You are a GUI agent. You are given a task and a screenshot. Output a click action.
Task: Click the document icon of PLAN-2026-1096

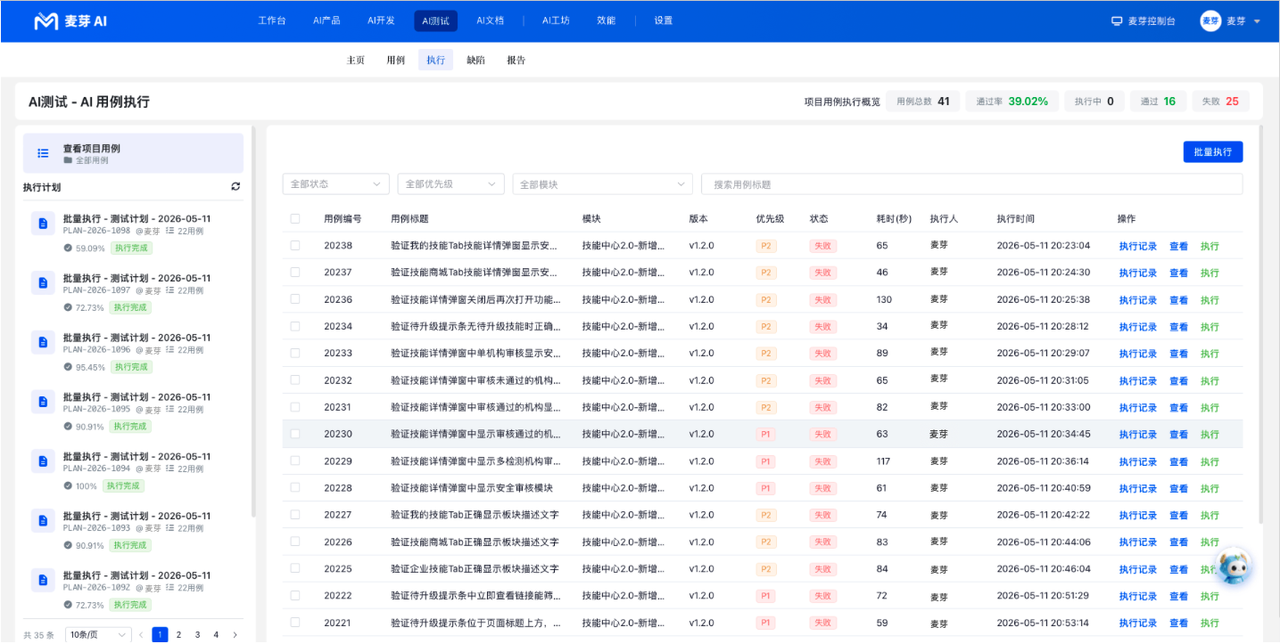[x=42, y=342]
